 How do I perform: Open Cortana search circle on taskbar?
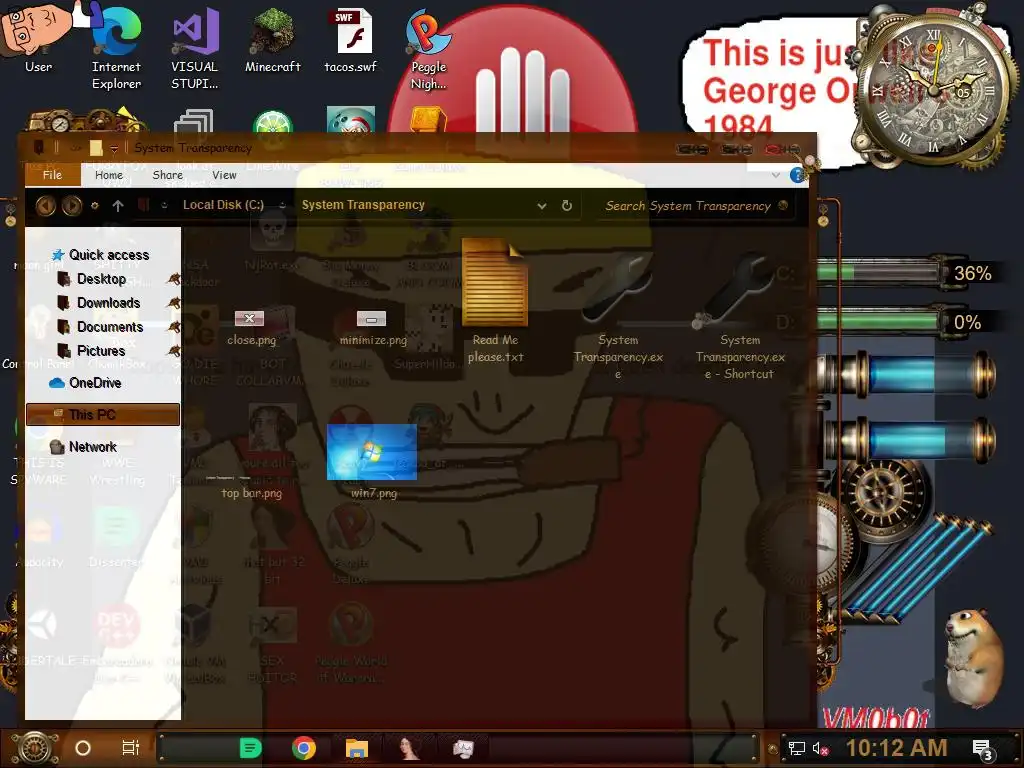coord(83,748)
